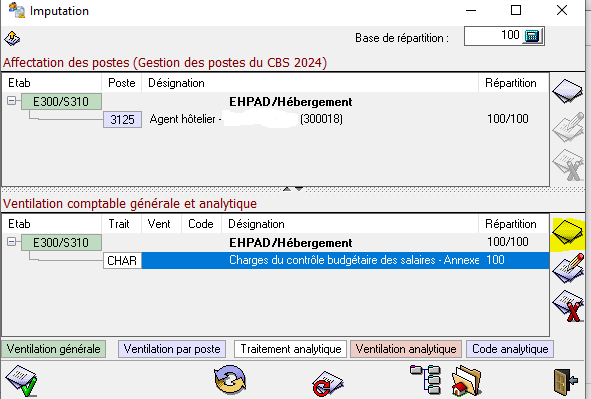The width and height of the screenshot is (591, 399).
Task: Click the 100/100 value on Agent hôtelier row
Action: (508, 119)
